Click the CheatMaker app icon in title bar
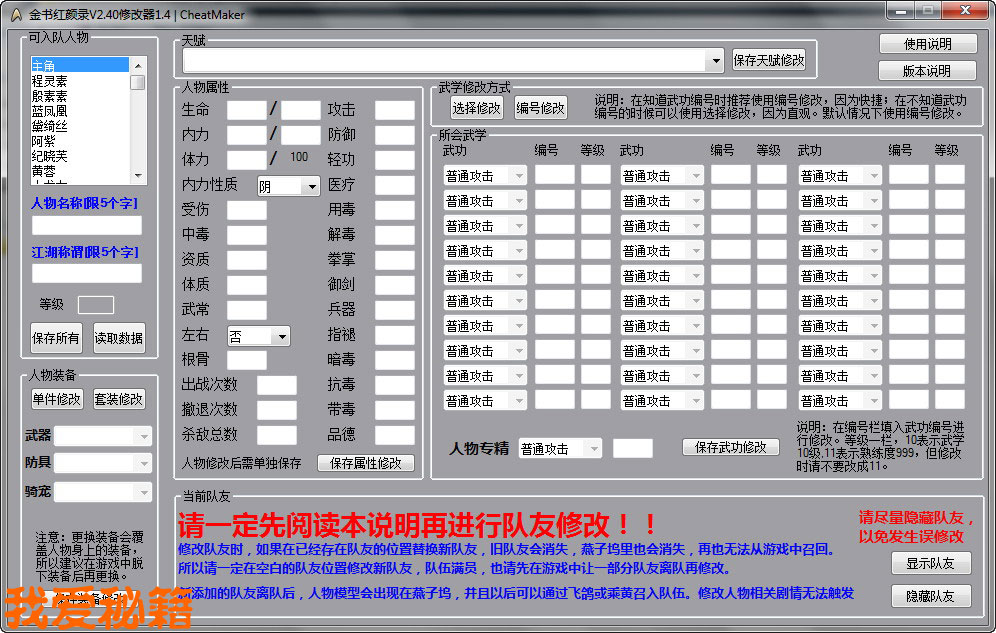Image resolution: width=996 pixels, height=633 pixels. click(16, 13)
